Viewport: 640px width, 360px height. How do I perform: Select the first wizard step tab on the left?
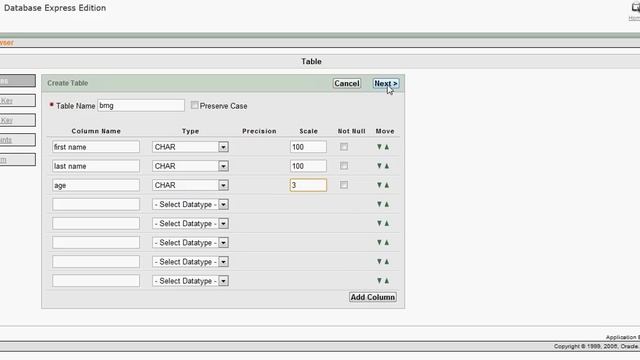(x=18, y=81)
